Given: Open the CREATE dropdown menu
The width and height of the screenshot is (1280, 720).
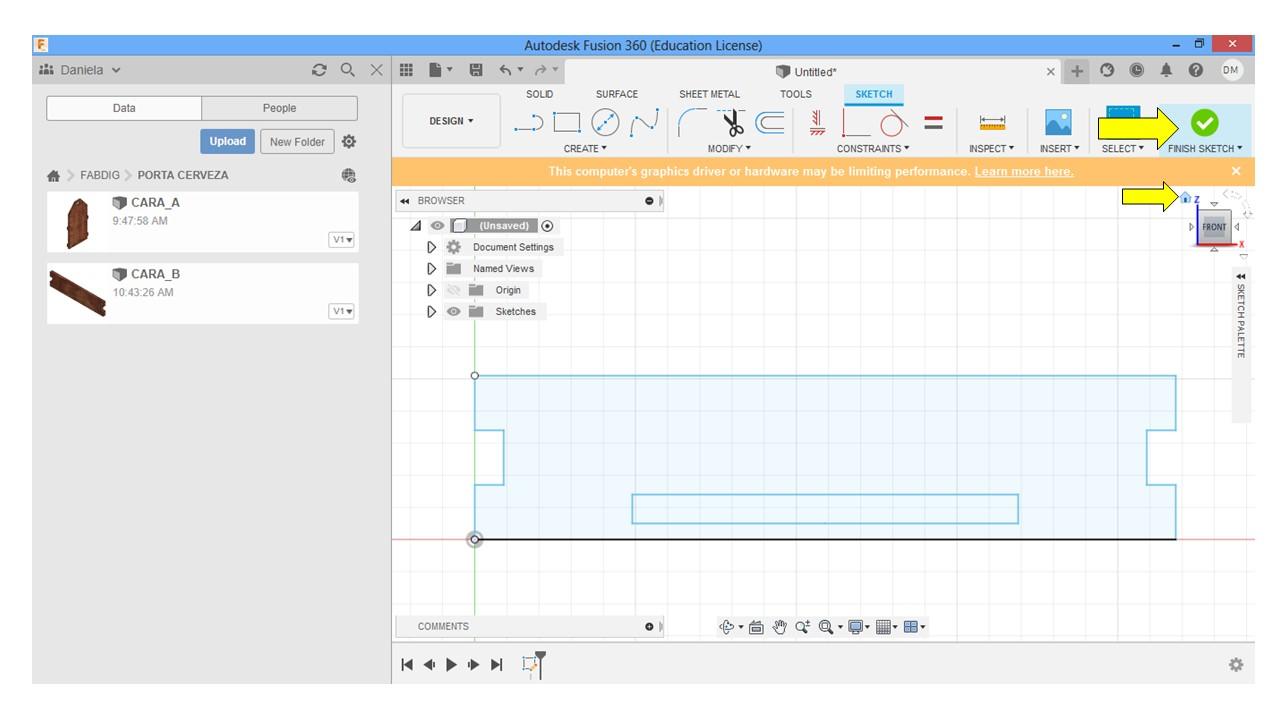Looking at the screenshot, I should [585, 149].
